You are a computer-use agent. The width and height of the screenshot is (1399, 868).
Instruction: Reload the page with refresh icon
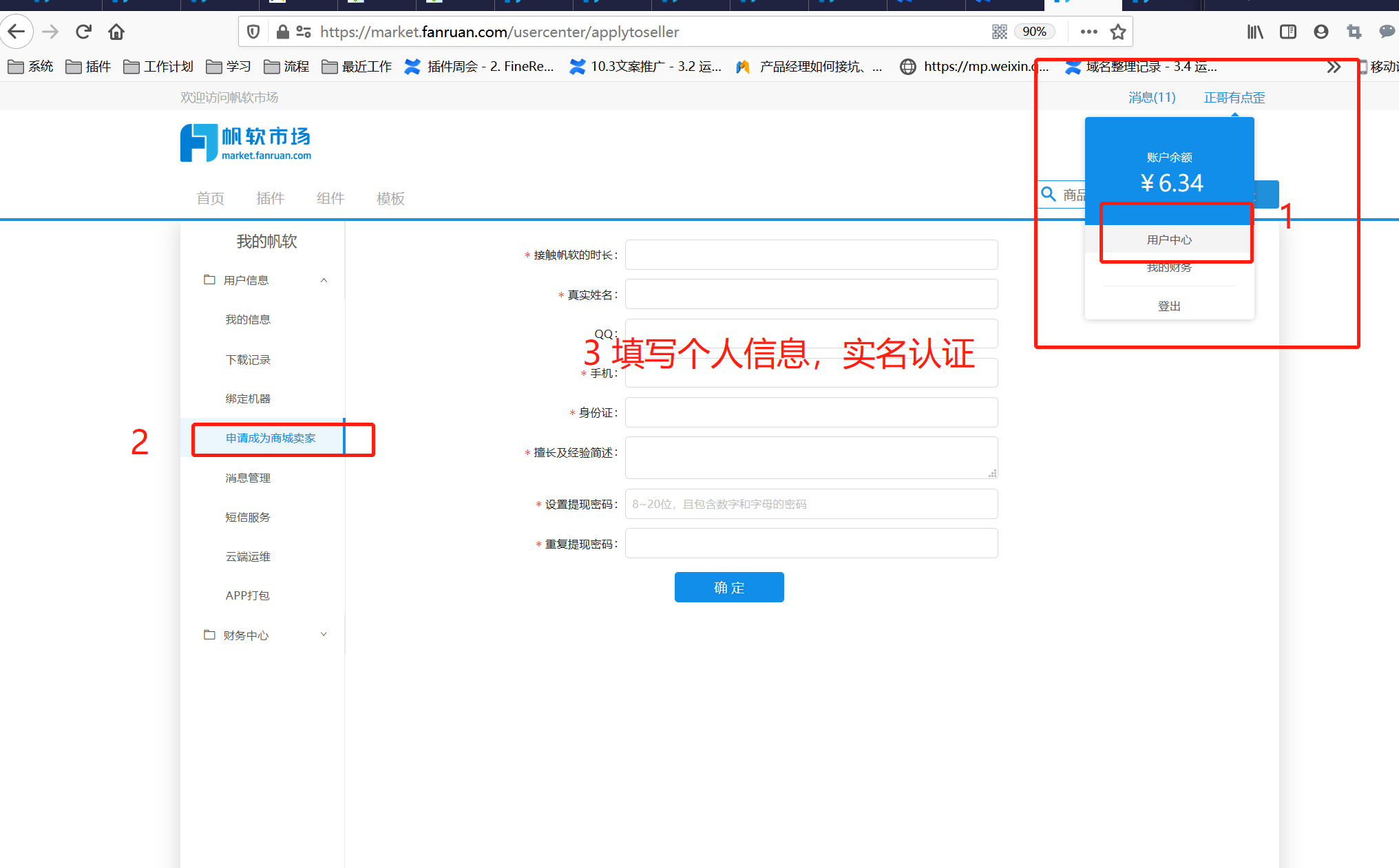83,32
